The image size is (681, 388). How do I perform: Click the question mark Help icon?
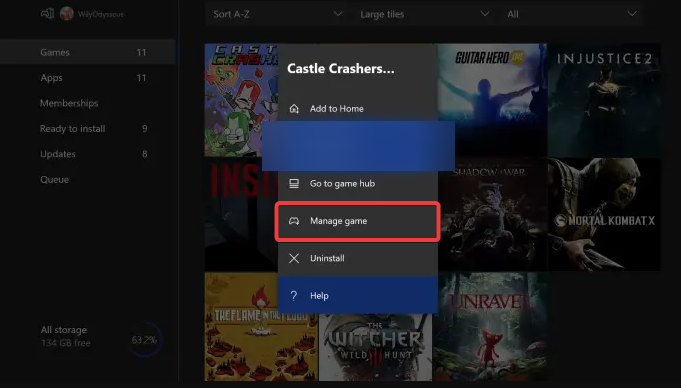[x=294, y=296]
